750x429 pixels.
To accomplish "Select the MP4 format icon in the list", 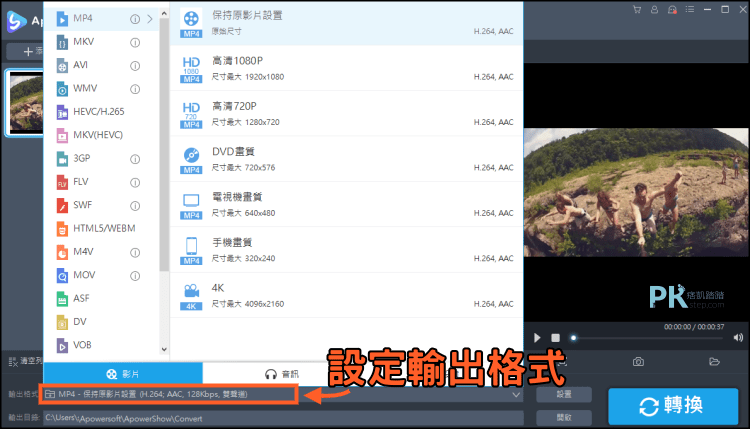I will [62, 19].
